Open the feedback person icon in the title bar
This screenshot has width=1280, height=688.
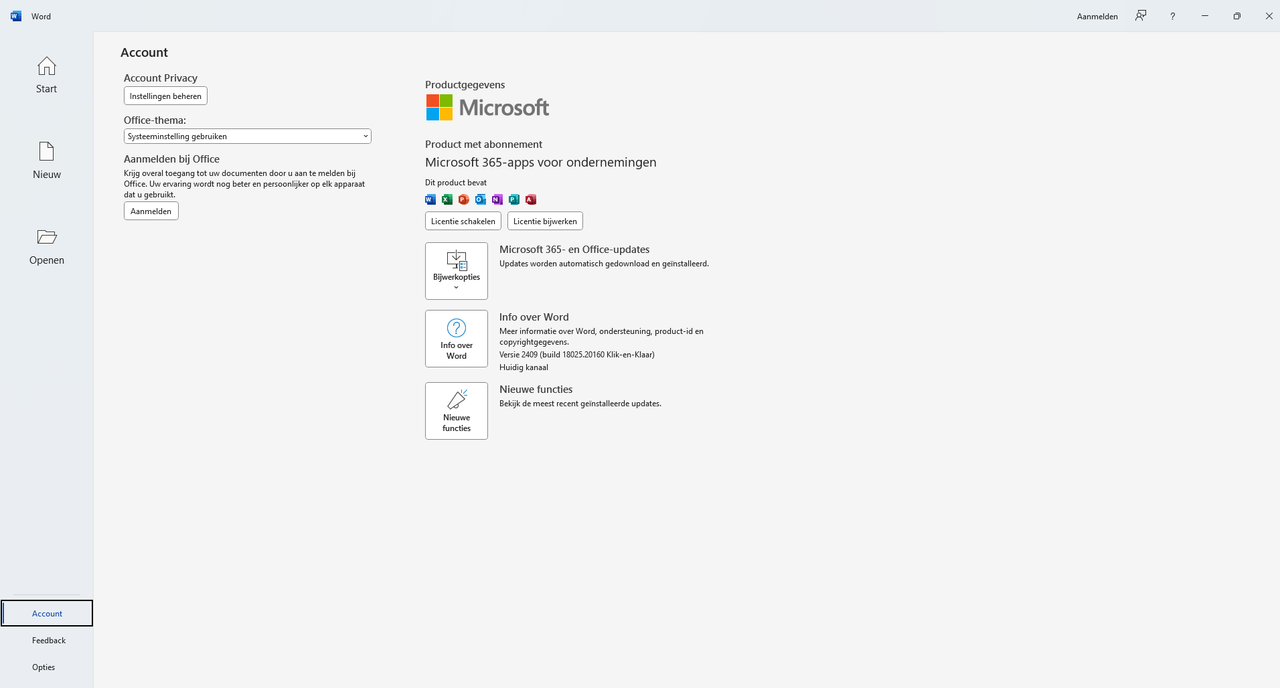click(1140, 16)
